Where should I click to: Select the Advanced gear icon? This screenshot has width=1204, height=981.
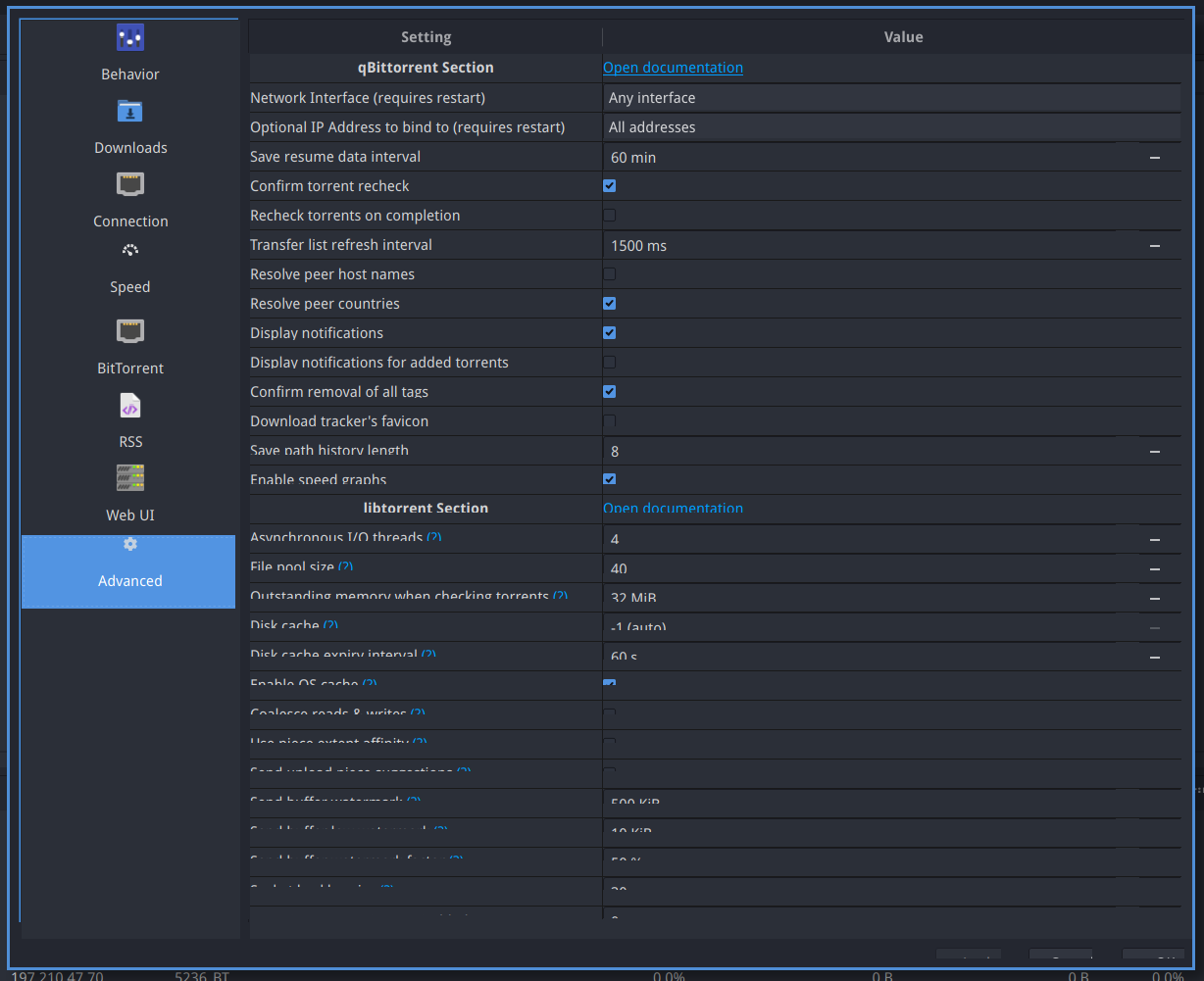[130, 544]
